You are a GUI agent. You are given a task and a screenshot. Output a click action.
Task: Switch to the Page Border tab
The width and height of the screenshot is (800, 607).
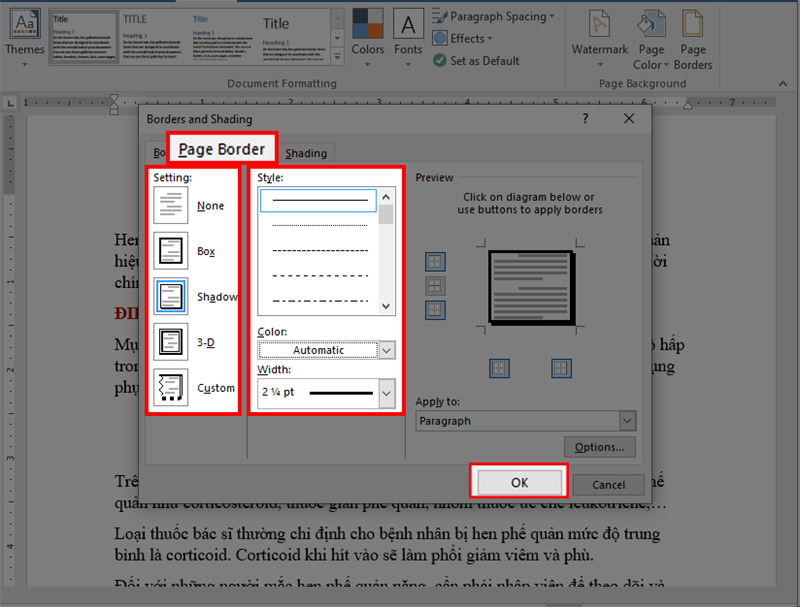221,150
